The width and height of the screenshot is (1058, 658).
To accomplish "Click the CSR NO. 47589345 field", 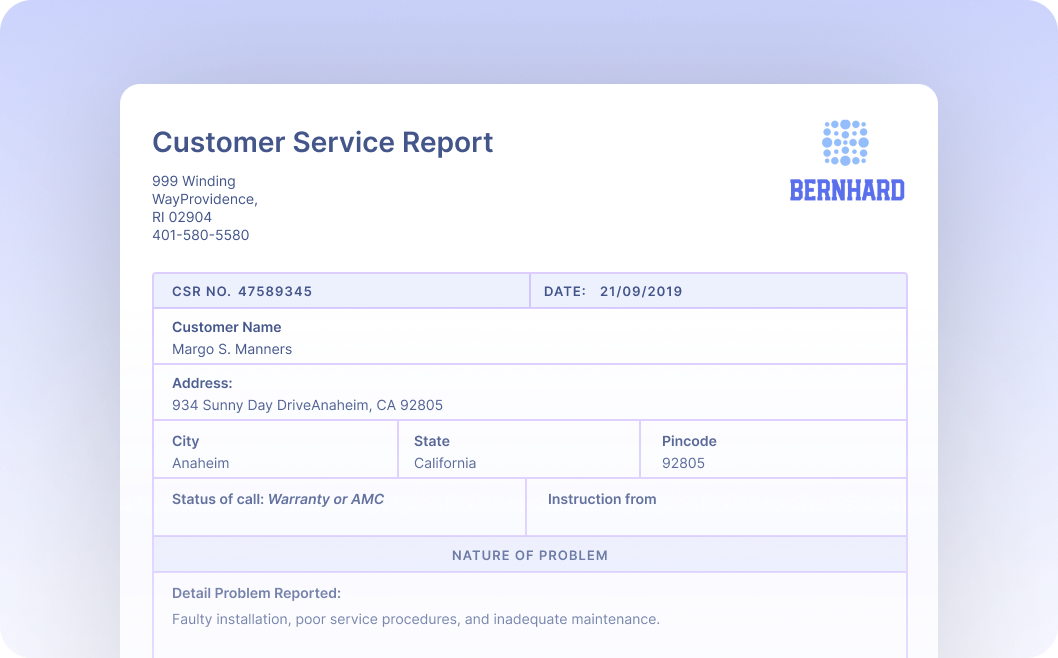I will [x=242, y=292].
